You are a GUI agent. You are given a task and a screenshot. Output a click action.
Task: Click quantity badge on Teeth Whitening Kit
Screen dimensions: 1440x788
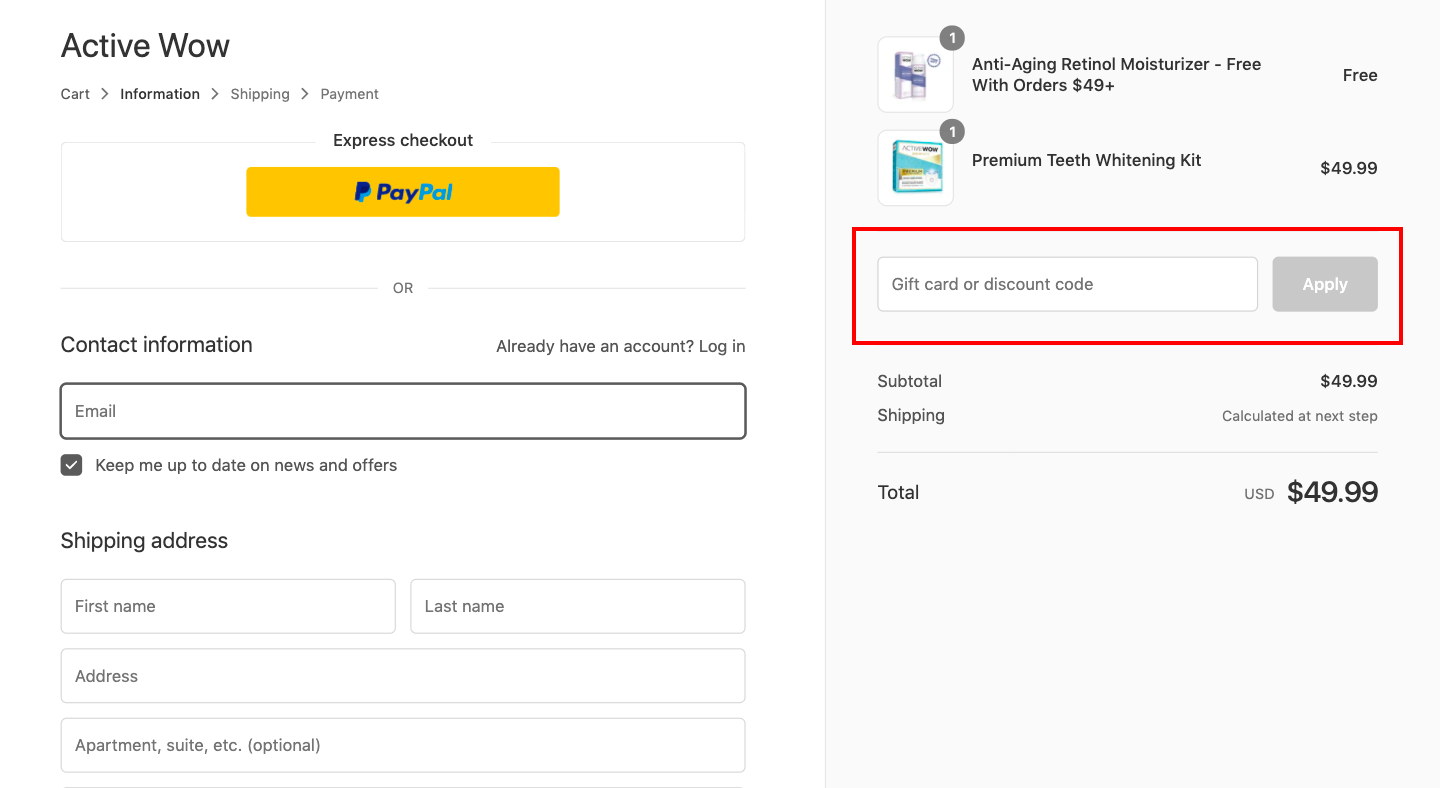tap(952, 132)
